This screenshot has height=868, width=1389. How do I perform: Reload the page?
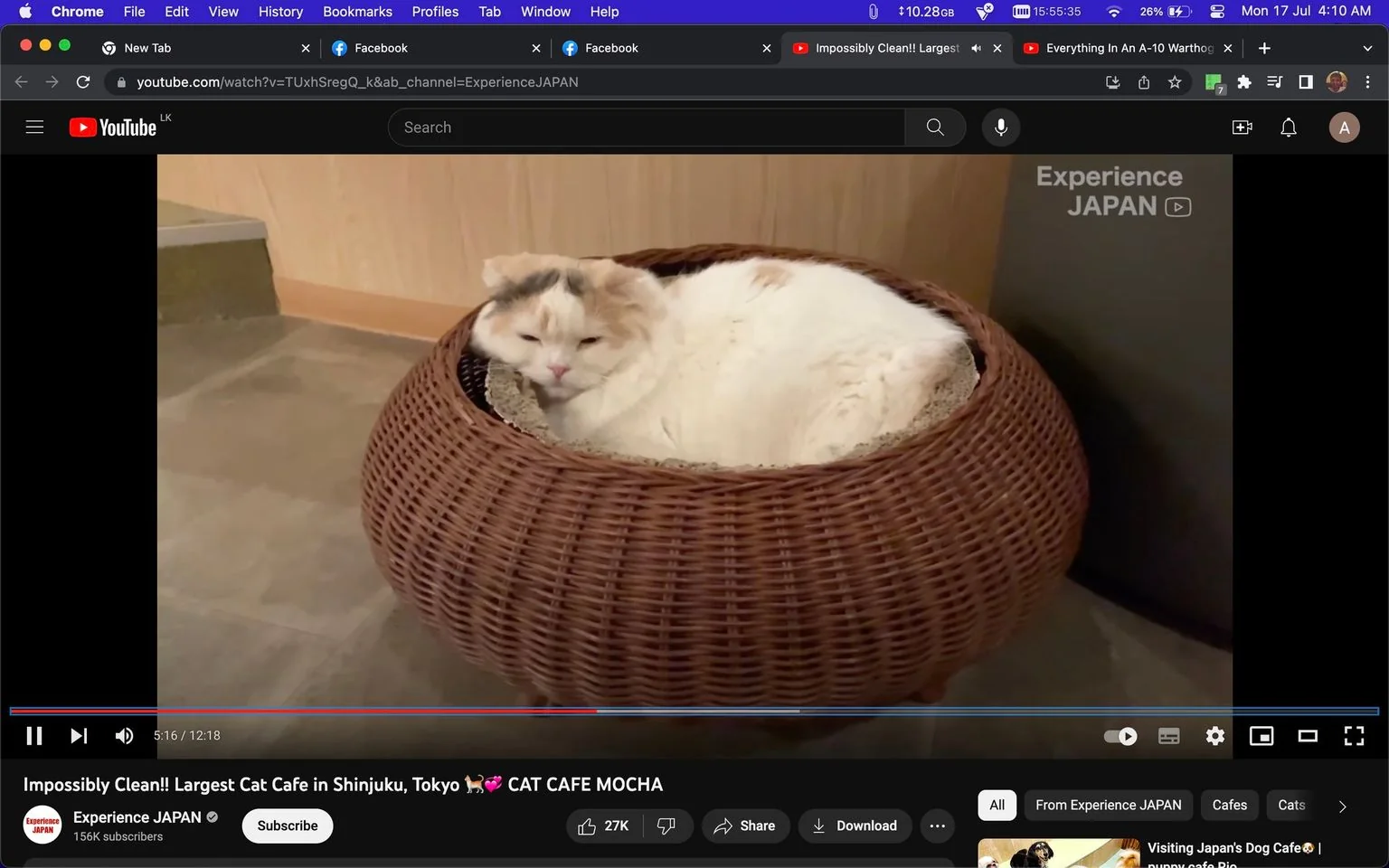[x=83, y=82]
